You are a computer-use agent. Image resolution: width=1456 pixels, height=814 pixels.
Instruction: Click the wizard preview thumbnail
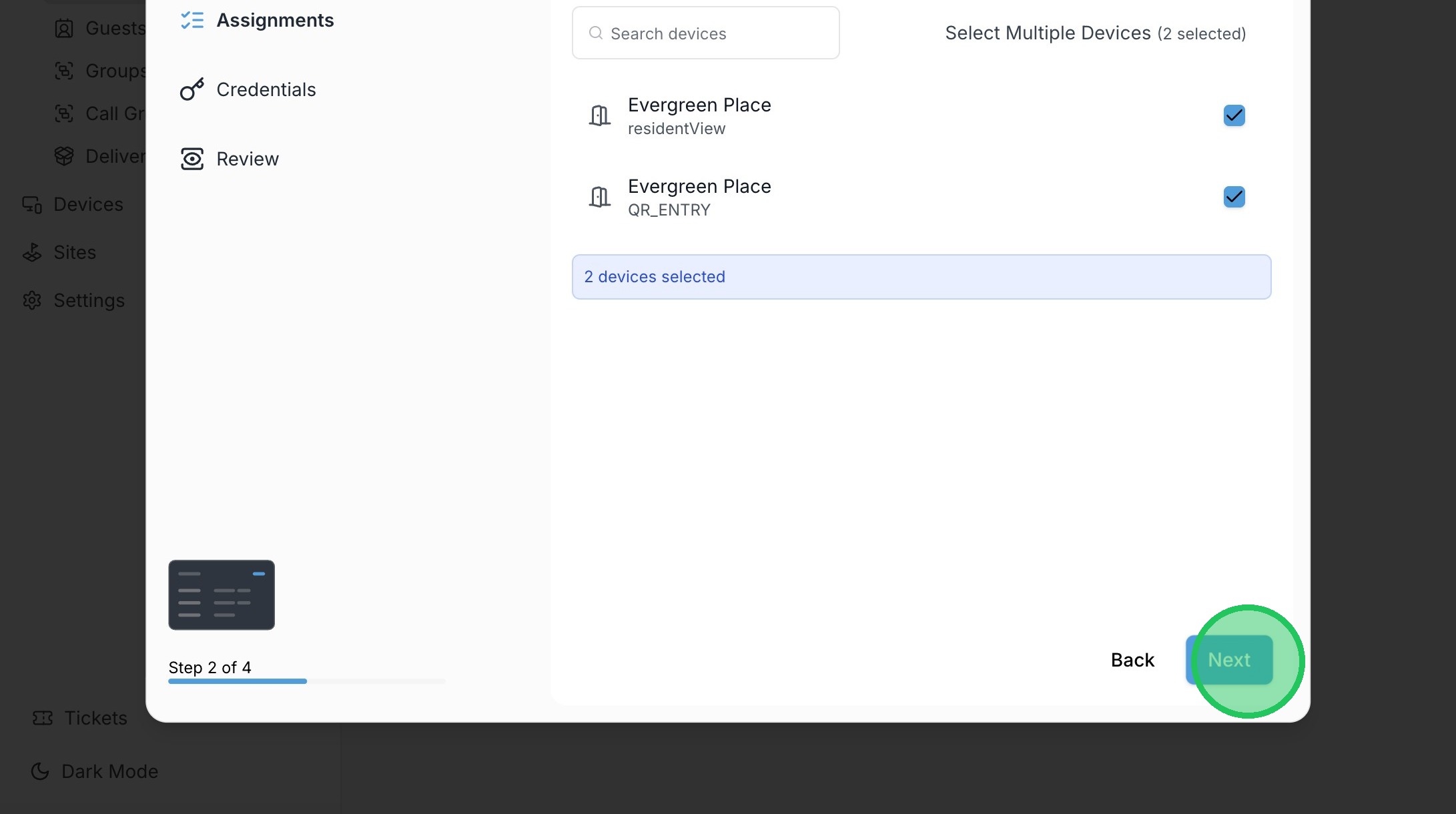point(222,594)
